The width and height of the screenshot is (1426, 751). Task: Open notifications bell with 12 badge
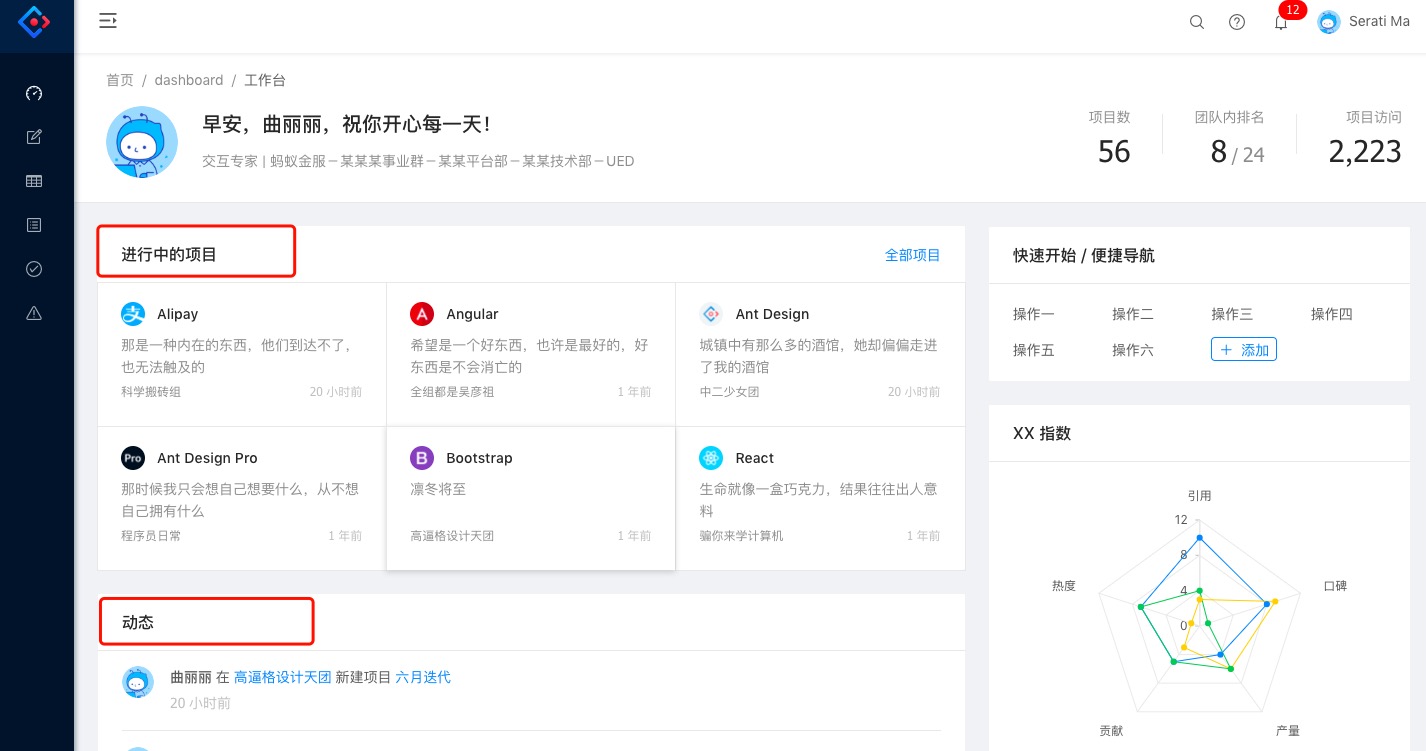coord(1281,22)
